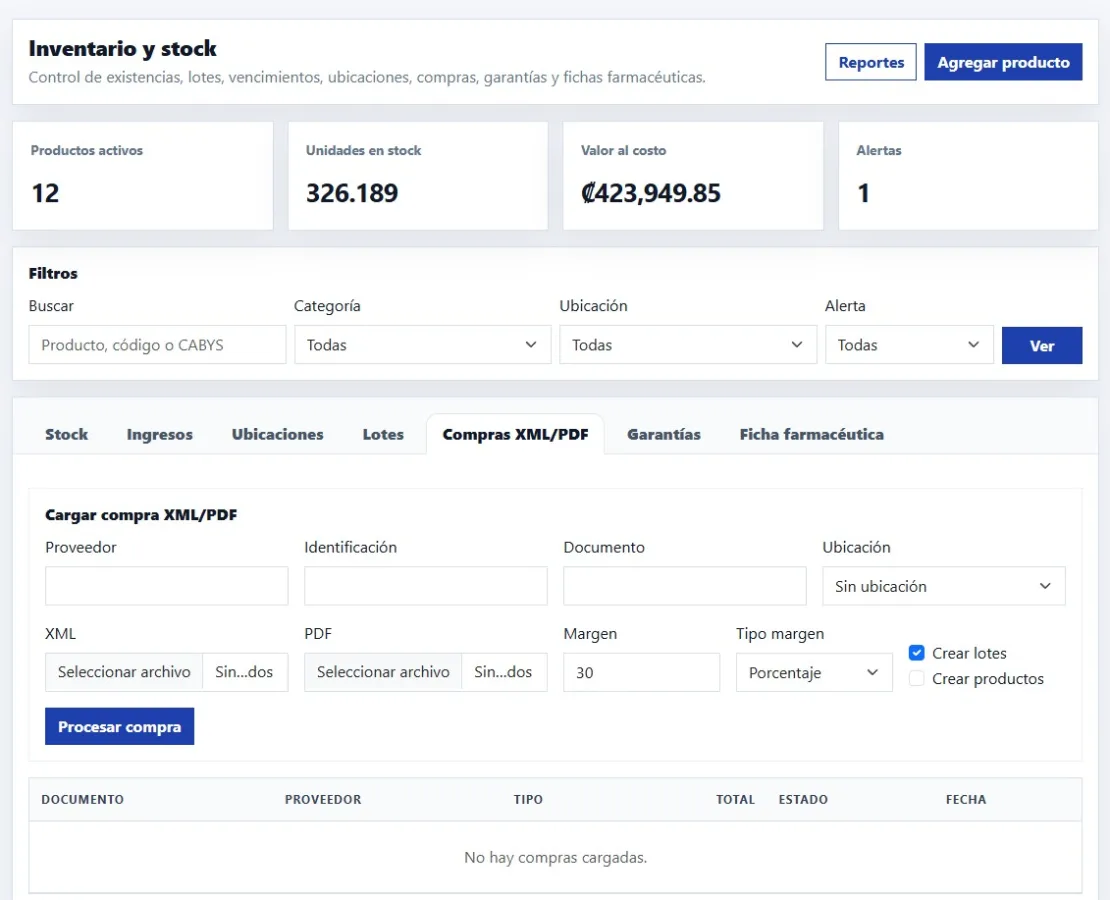Image resolution: width=1110 pixels, height=900 pixels.
Task: Click the Productos activos card
Action: pyautogui.click(x=143, y=176)
